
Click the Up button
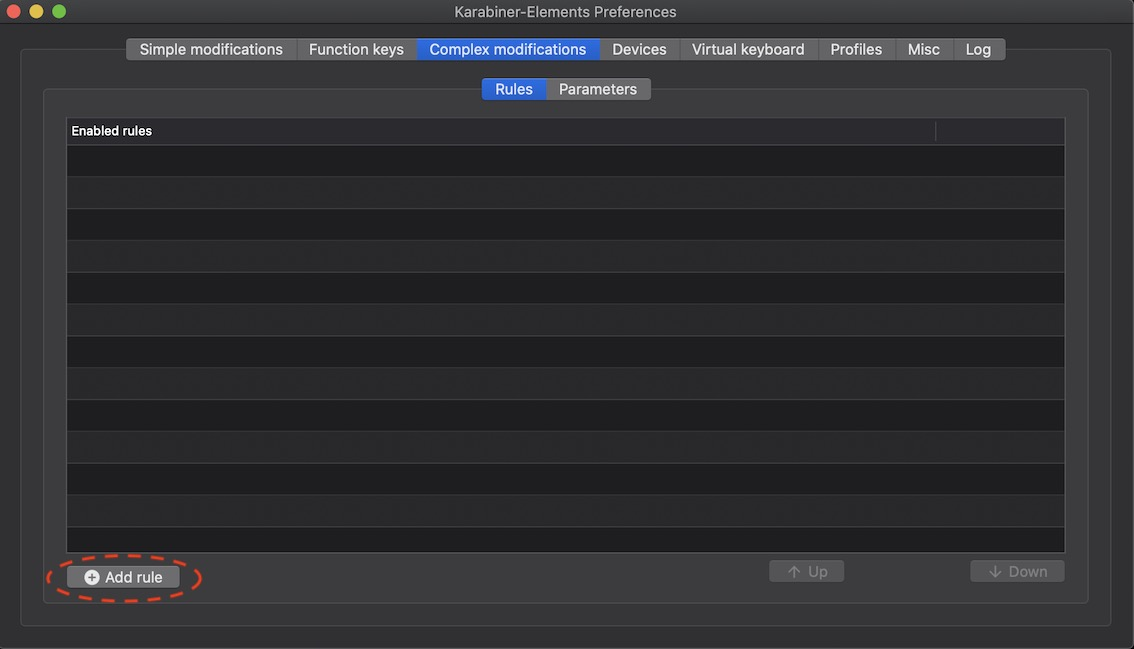click(806, 571)
